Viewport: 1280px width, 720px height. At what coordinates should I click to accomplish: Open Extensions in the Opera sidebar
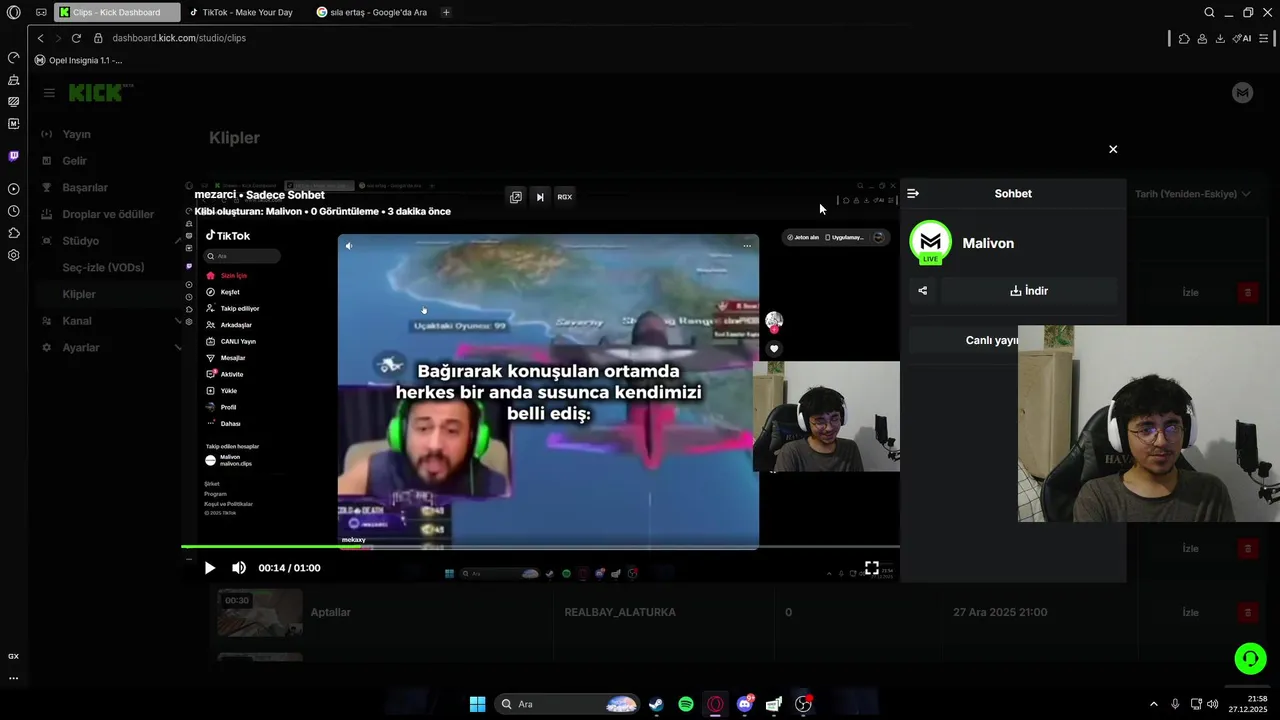point(14,233)
